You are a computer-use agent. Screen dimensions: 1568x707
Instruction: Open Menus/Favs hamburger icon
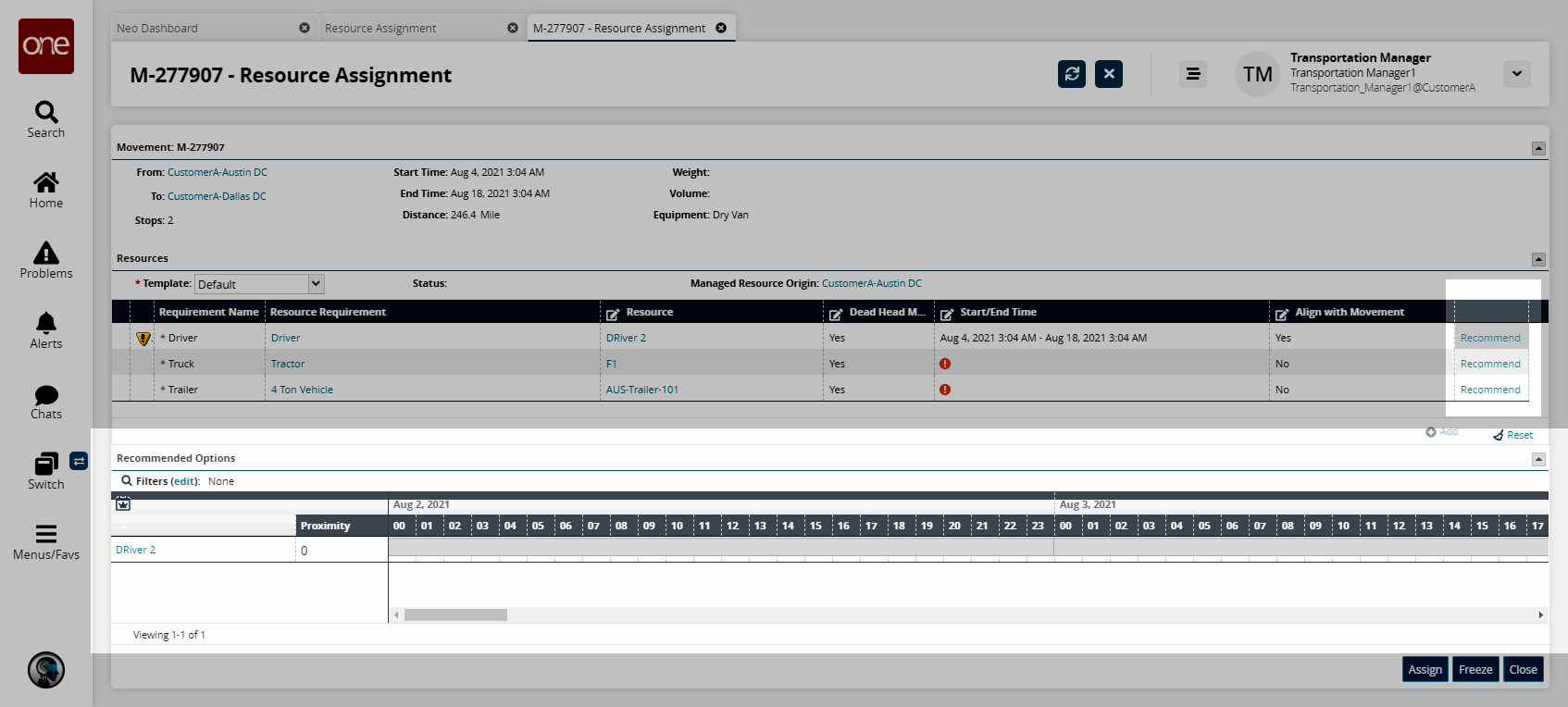[x=46, y=534]
